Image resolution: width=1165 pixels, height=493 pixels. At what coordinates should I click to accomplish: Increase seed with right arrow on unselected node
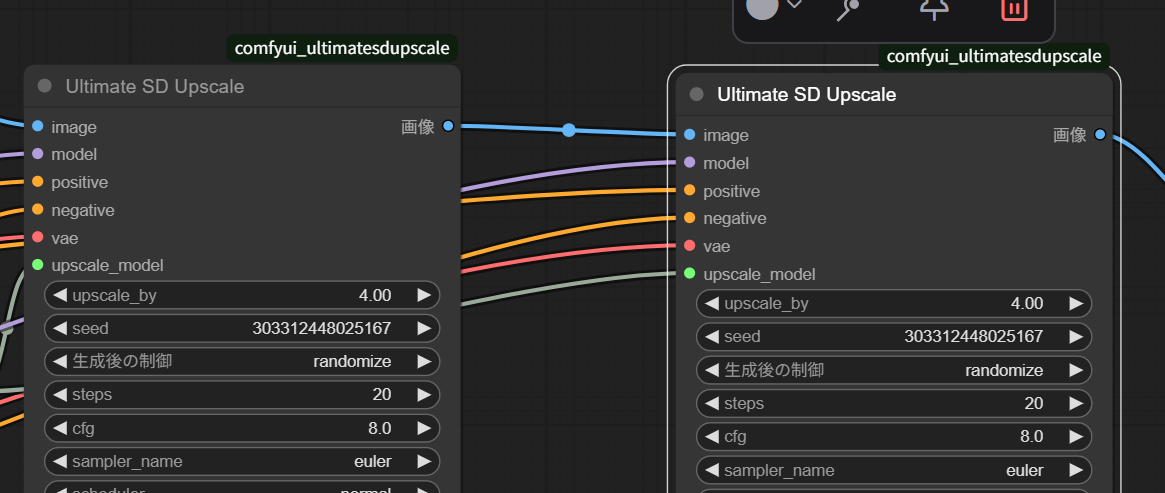point(424,327)
